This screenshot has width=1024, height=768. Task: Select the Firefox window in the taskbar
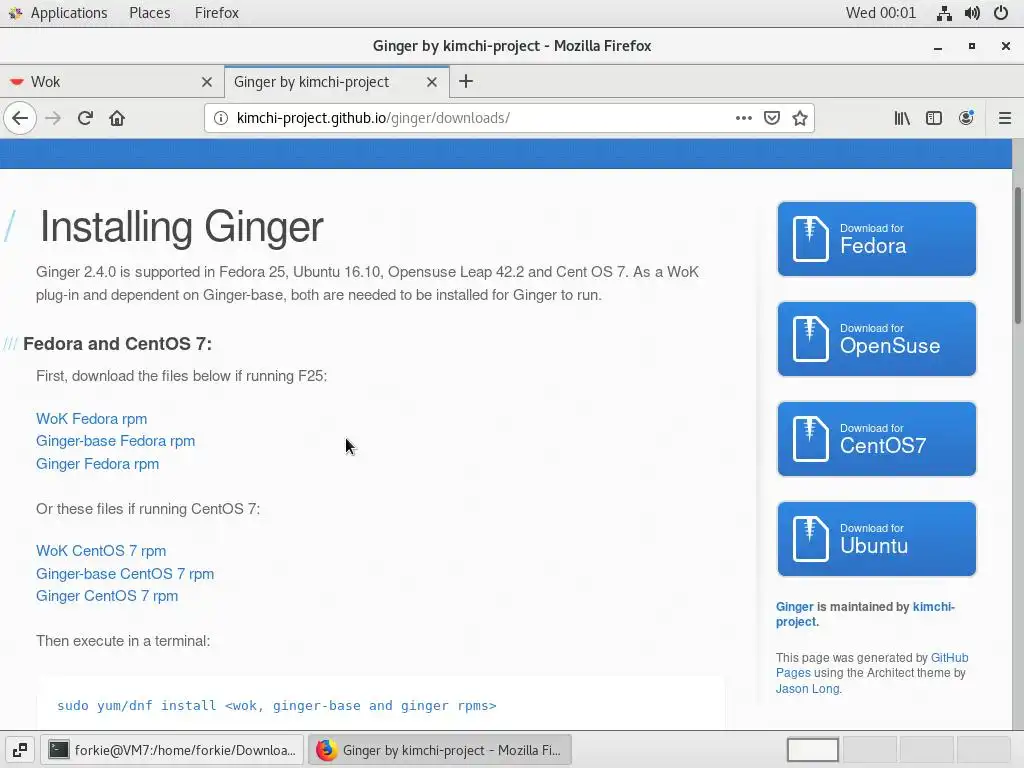[440, 750]
